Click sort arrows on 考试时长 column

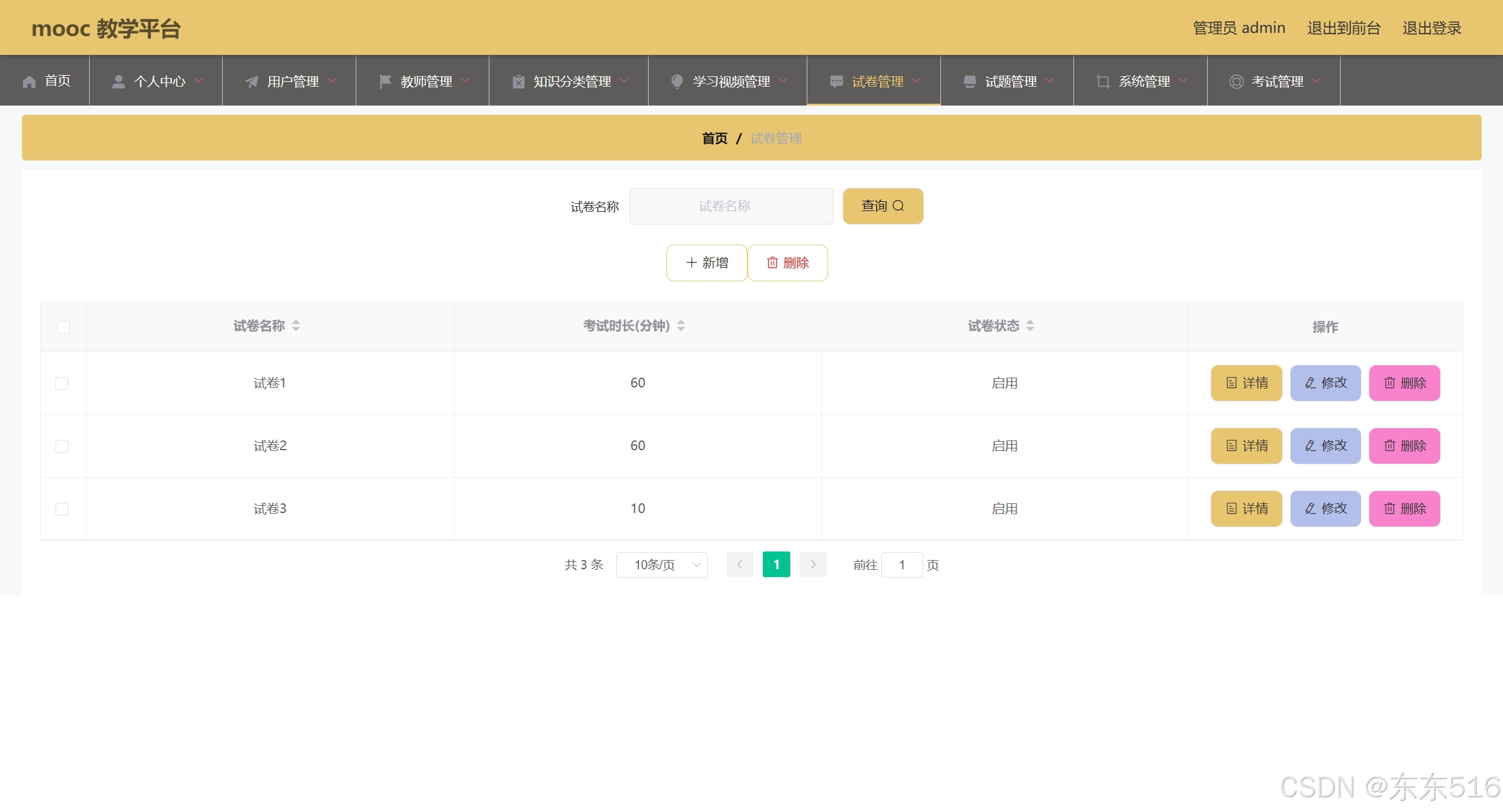click(x=681, y=326)
